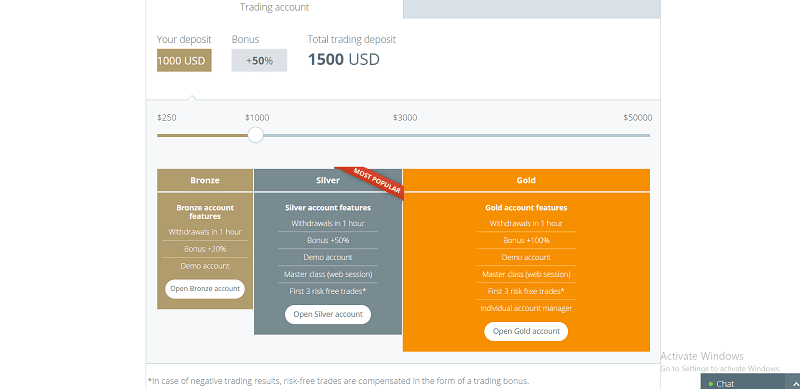Screen dimensions: 800x389
Task: Click 'Silver account features' heading
Action: (x=328, y=208)
